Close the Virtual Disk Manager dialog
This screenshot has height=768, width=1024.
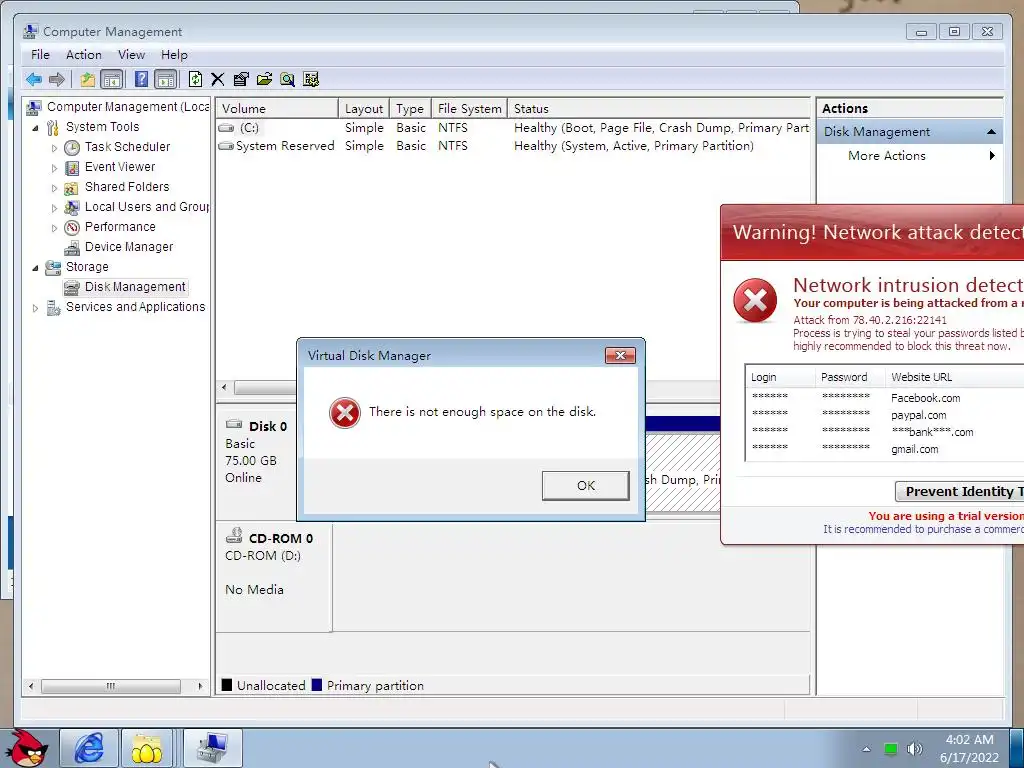(x=620, y=355)
